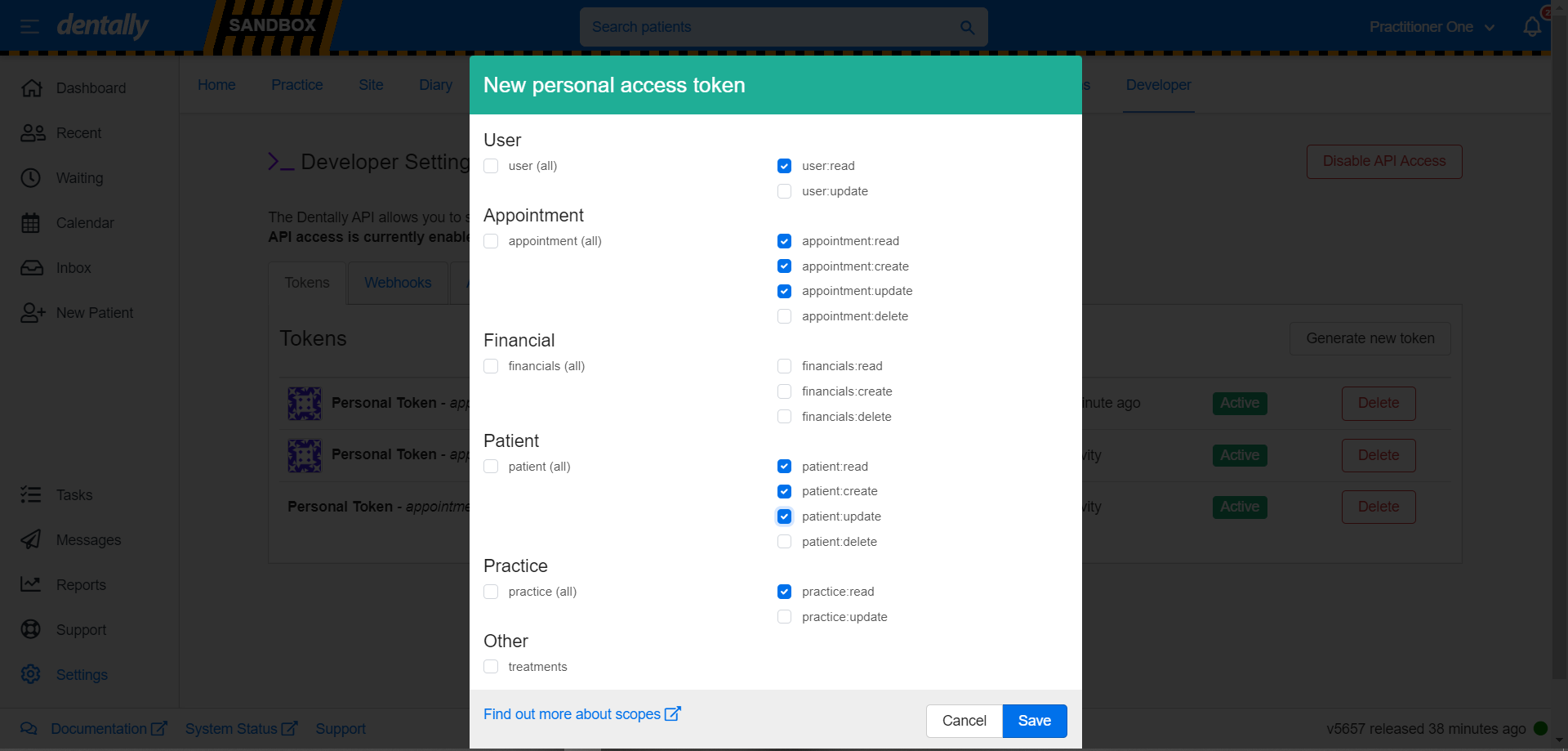Screen dimensions: 1568x751
Task: Open the Support lifebuoy icon
Action: (31, 630)
